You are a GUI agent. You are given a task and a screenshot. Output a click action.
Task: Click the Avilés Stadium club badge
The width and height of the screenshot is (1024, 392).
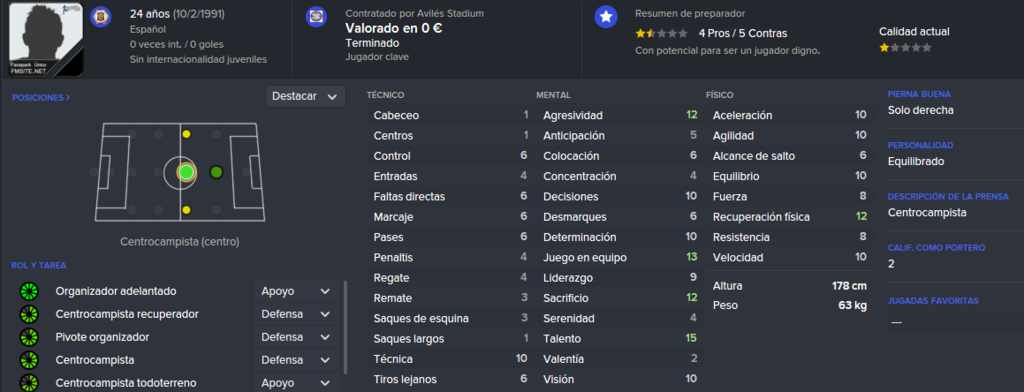coord(316,17)
